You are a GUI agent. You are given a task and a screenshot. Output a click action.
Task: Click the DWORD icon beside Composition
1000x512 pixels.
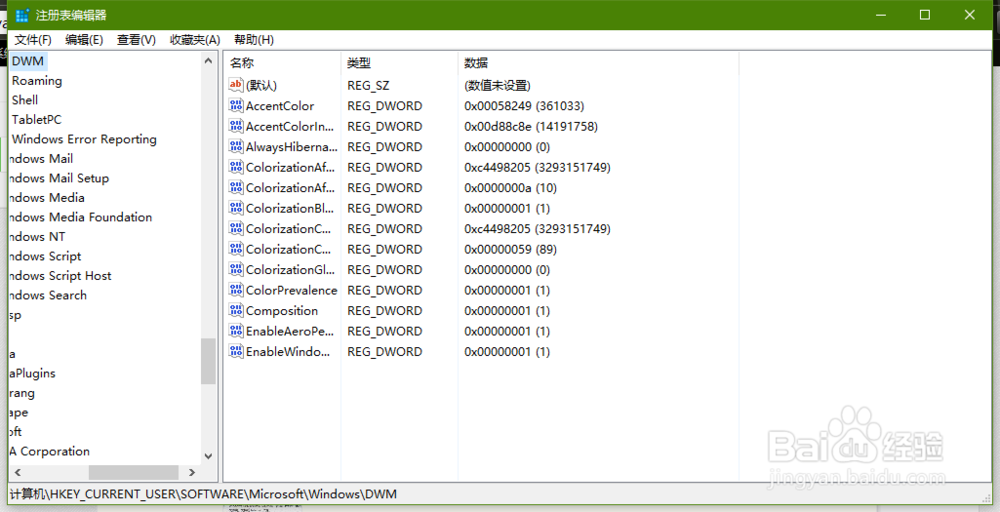236,311
